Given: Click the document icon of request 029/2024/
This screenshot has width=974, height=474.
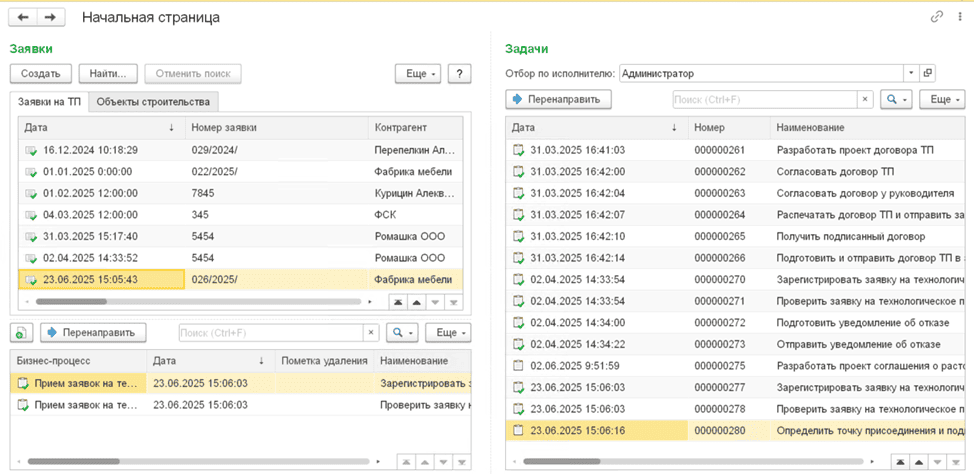Looking at the screenshot, I should point(30,150).
